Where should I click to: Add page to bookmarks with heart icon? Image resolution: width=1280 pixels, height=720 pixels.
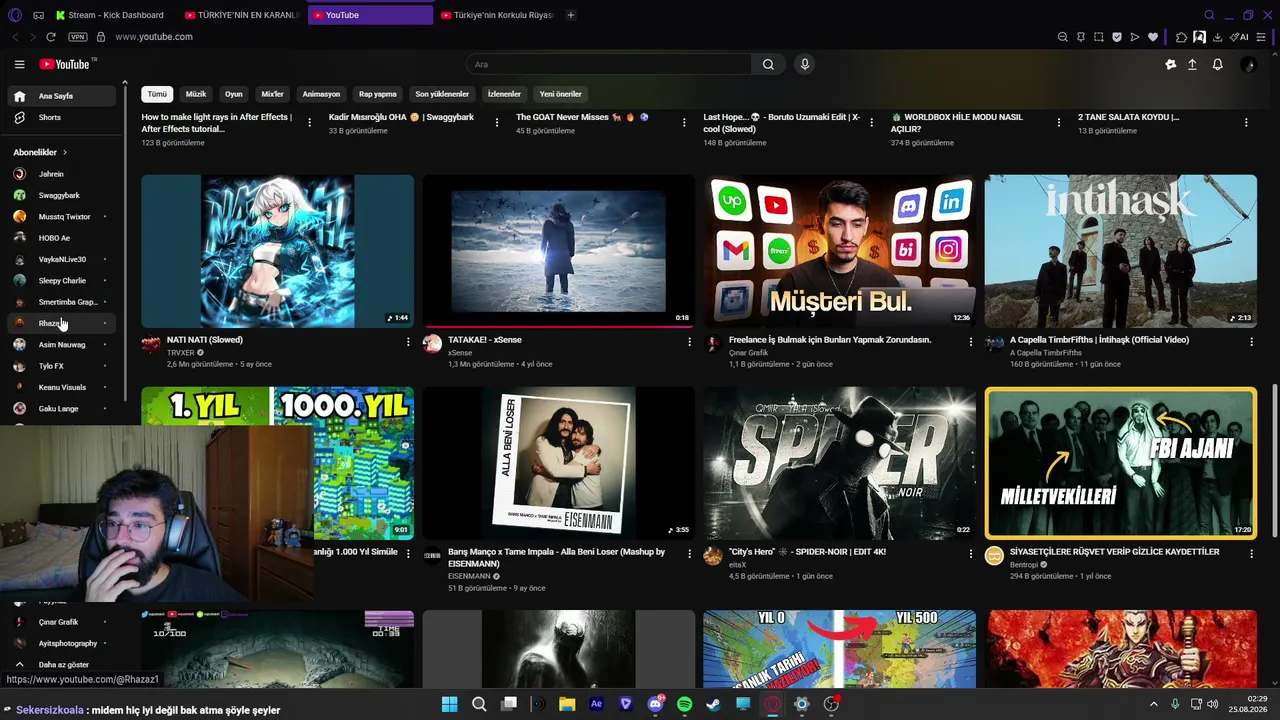click(x=1152, y=37)
